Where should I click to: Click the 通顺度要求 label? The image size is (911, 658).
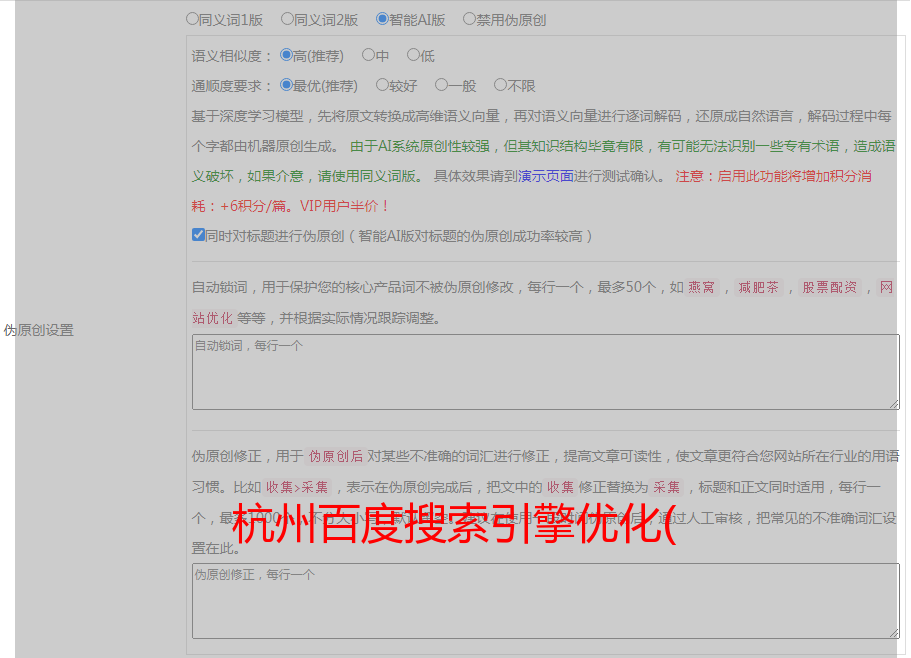[x=232, y=86]
